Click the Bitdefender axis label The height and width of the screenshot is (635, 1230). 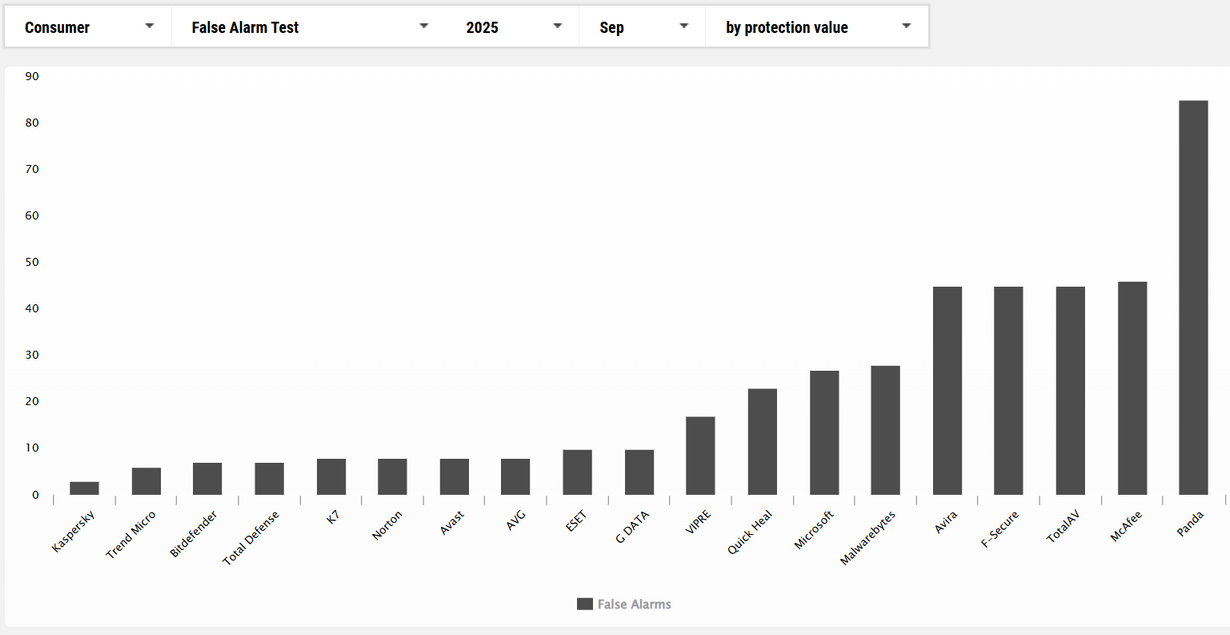click(194, 534)
